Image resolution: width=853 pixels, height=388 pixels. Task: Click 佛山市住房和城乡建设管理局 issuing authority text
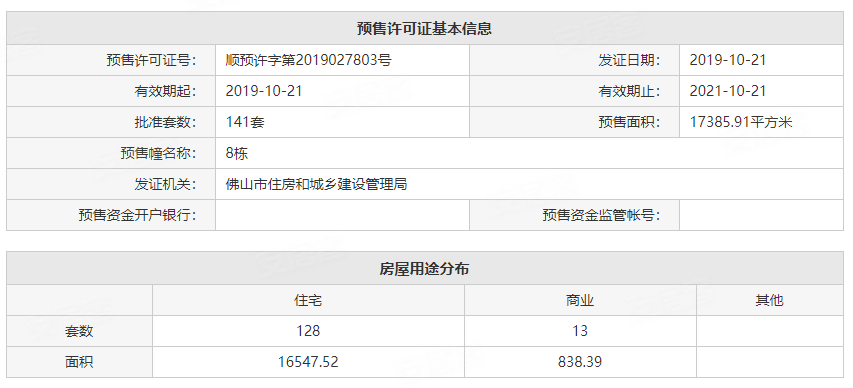[317, 184]
